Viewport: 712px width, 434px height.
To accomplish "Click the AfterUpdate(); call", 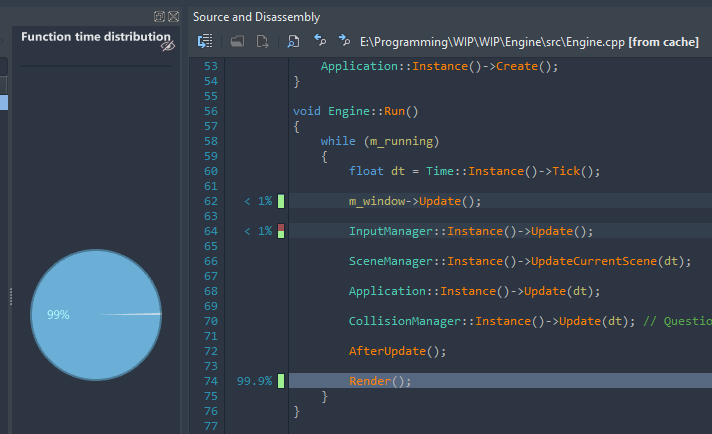I will pyautogui.click(x=397, y=351).
